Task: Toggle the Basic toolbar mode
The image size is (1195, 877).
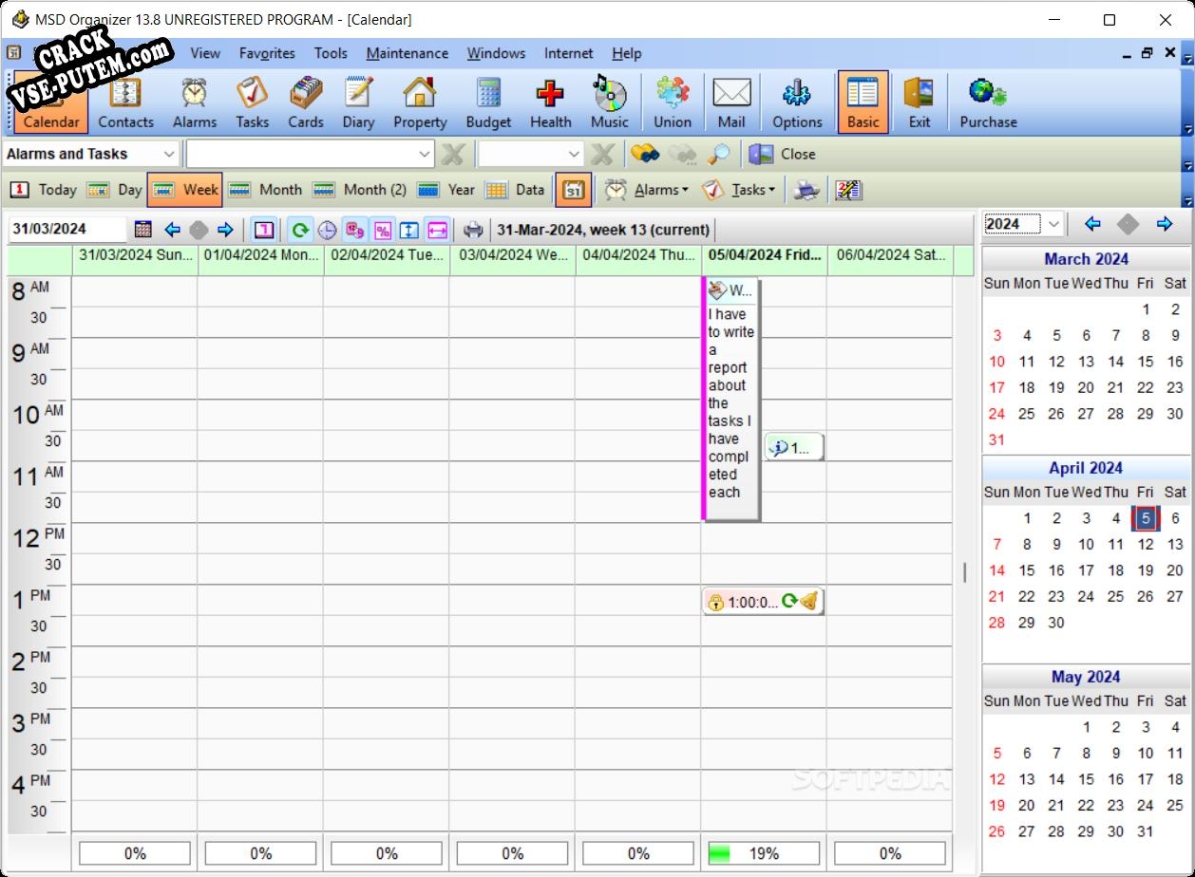Action: (x=863, y=102)
